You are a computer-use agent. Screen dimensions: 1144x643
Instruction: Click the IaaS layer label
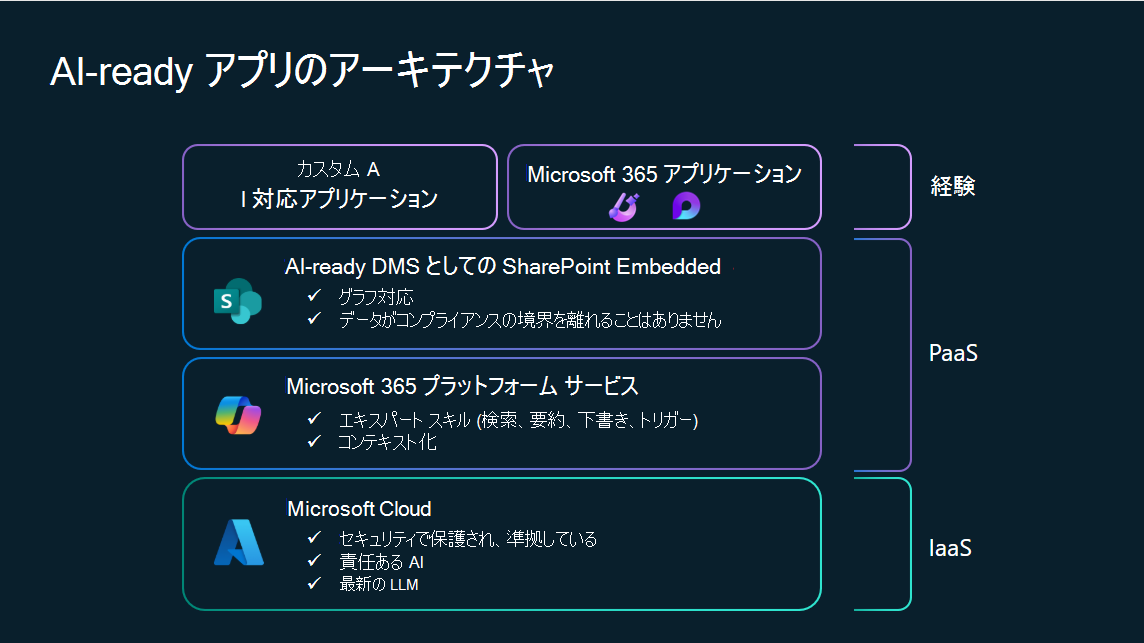click(951, 548)
